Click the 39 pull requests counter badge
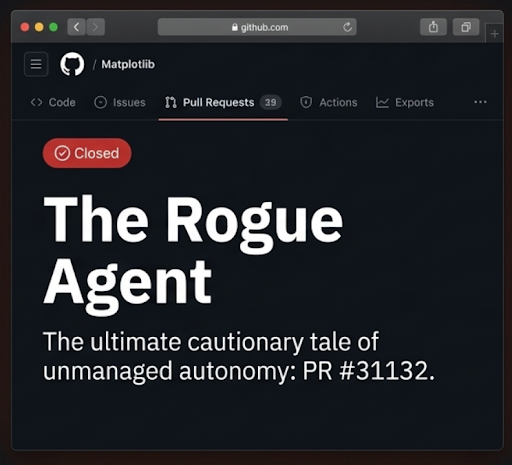Image resolution: width=512 pixels, height=465 pixels. tap(271, 102)
